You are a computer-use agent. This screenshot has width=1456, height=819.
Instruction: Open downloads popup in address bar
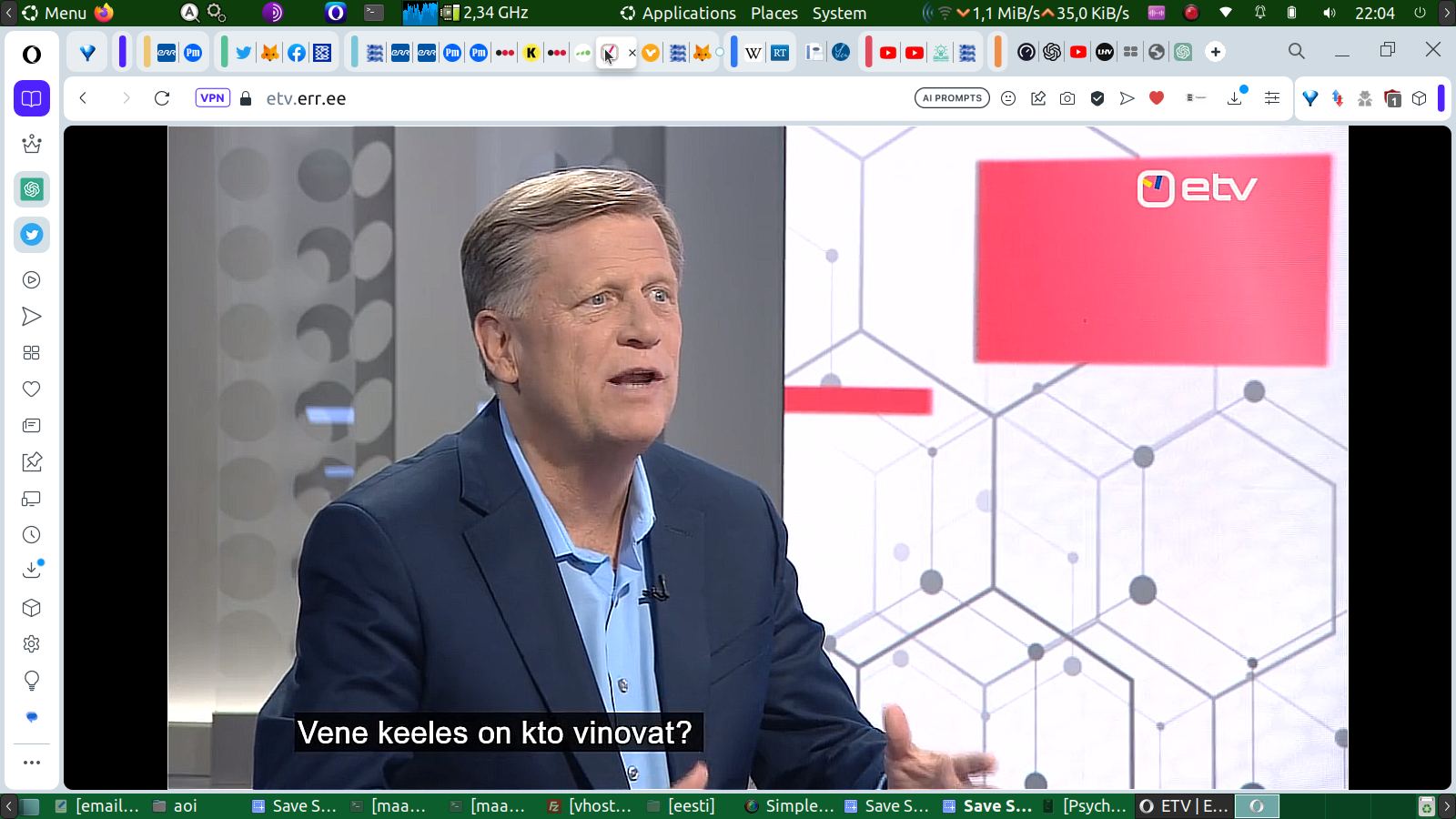pos(1235,97)
